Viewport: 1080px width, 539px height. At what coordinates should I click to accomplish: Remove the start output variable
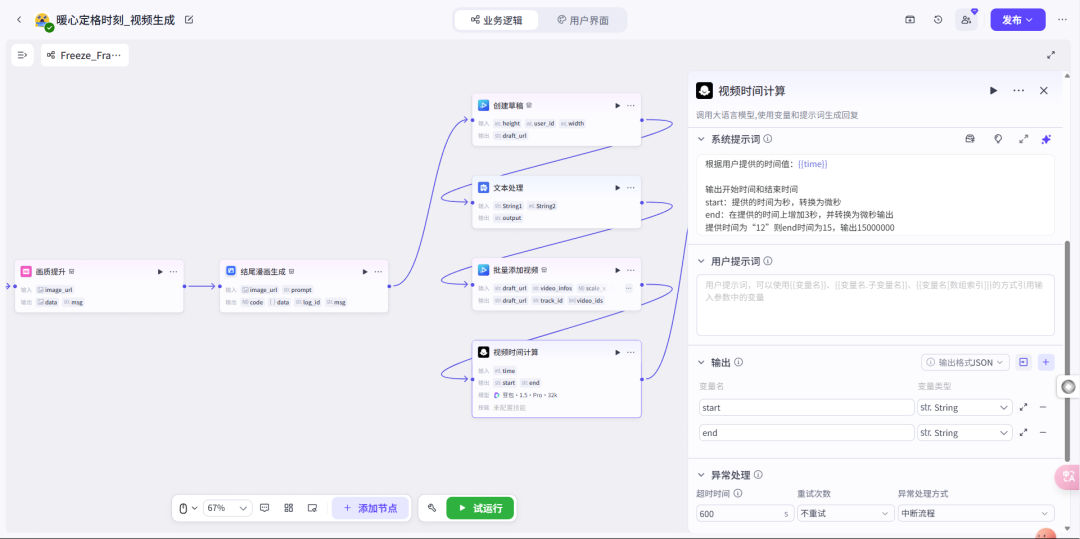coord(1043,408)
